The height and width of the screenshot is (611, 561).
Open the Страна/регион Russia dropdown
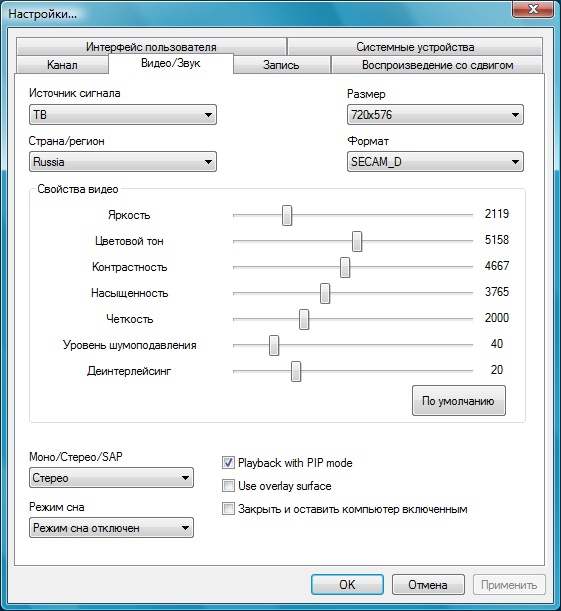pos(123,162)
